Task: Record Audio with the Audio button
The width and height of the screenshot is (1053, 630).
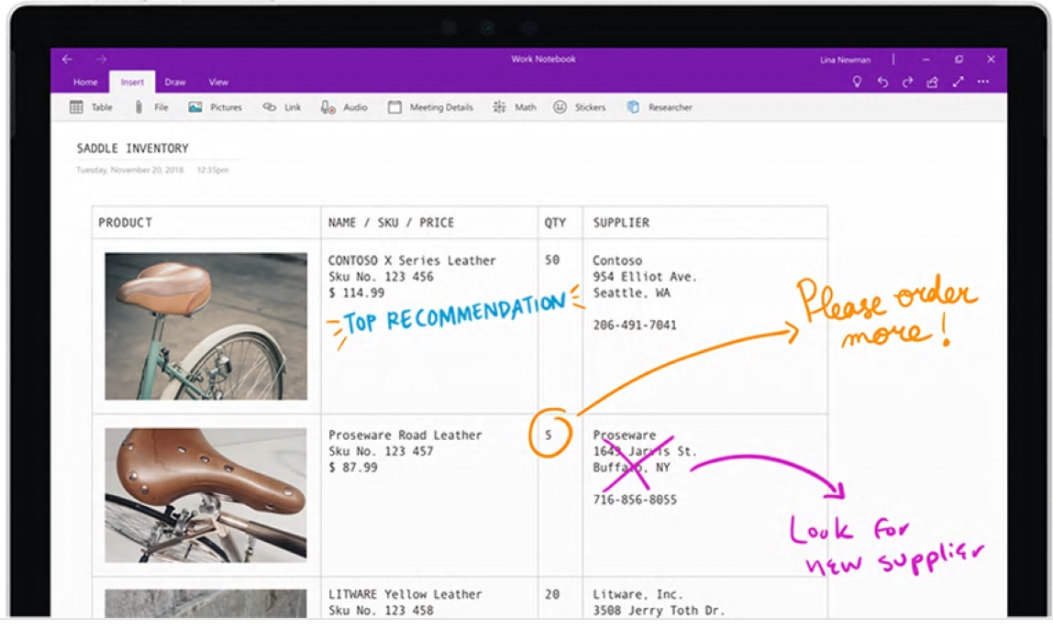Action: pos(344,107)
